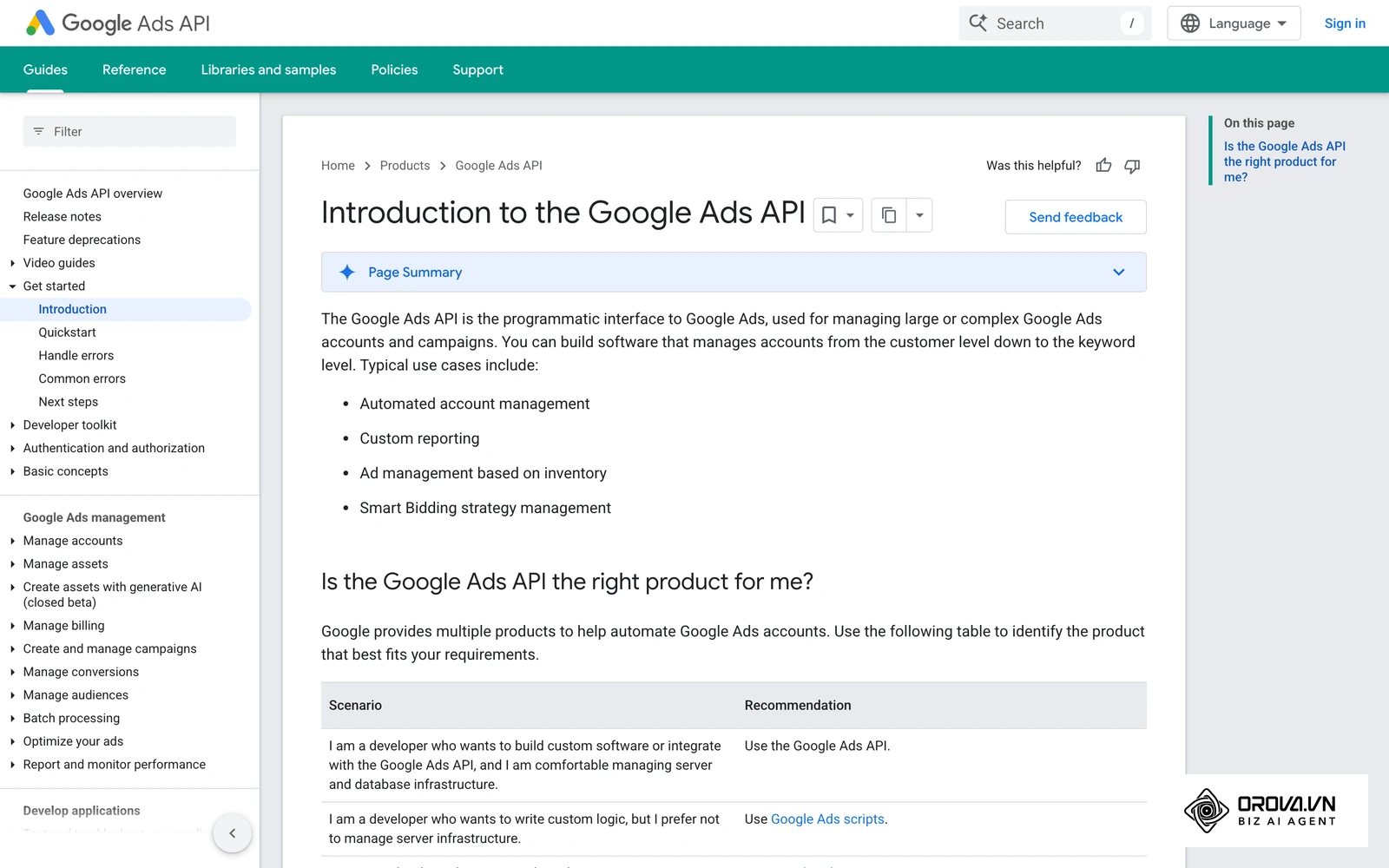Open Feature deprecations in the sidebar
1389x868 pixels.
click(x=82, y=240)
